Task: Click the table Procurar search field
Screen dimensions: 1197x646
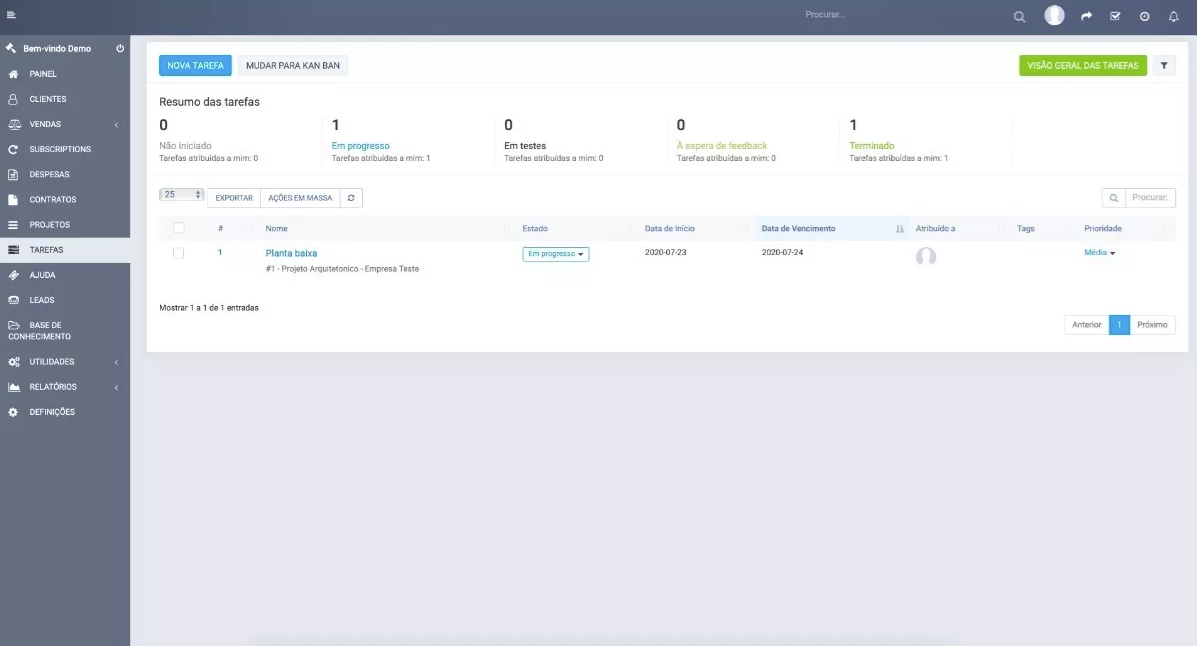Action: pyautogui.click(x=1150, y=198)
